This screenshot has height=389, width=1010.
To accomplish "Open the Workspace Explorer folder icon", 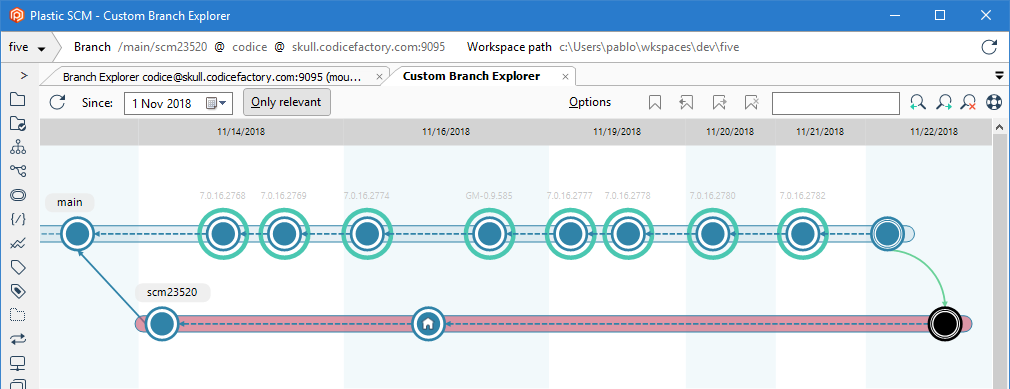I will pyautogui.click(x=18, y=99).
